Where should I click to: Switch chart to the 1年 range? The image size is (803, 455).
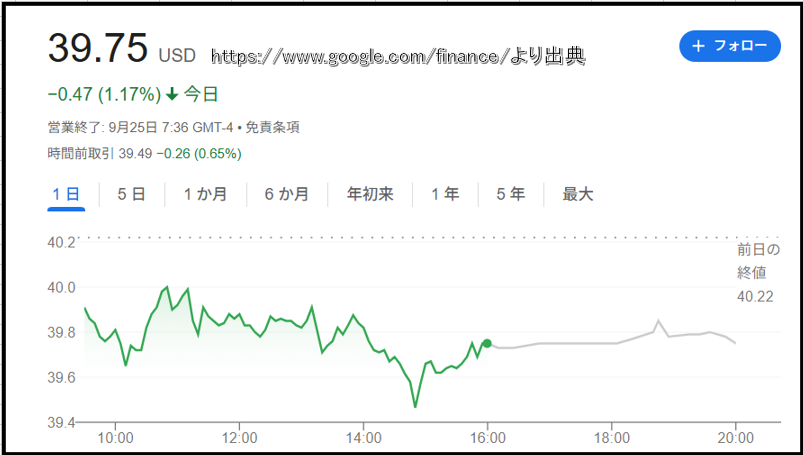click(445, 194)
